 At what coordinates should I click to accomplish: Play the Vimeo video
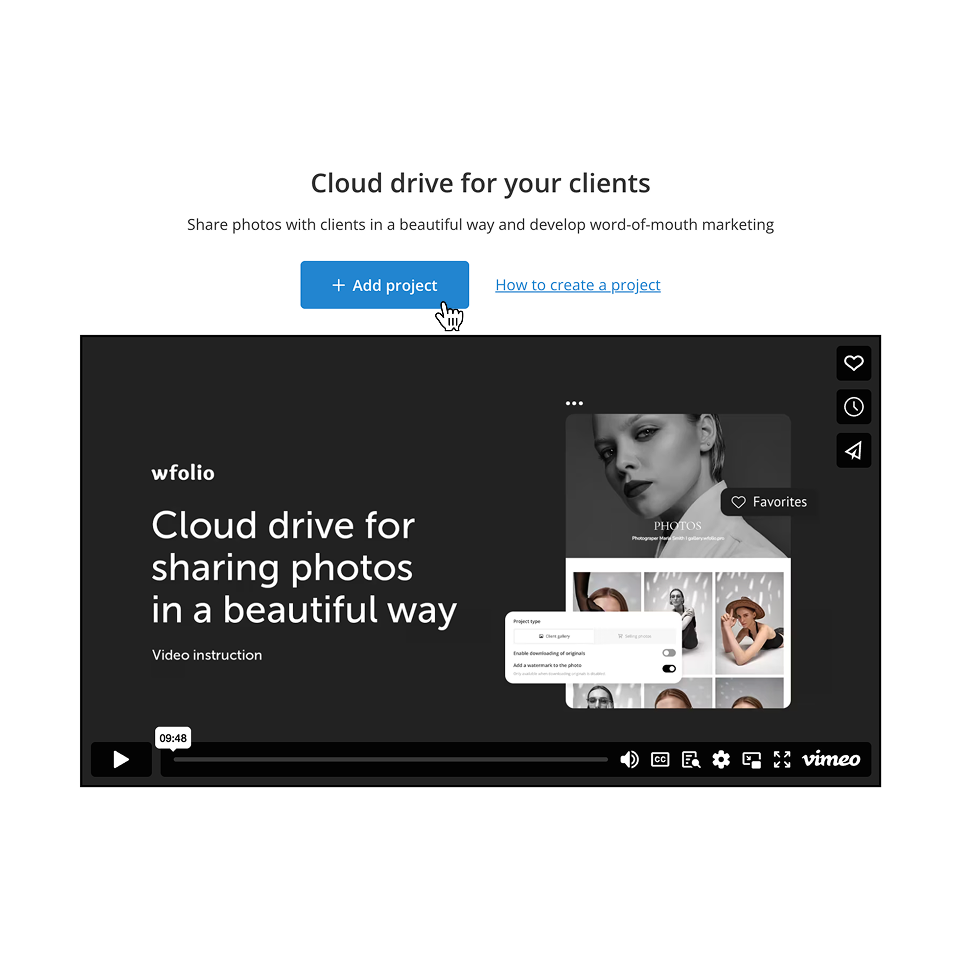click(x=121, y=760)
